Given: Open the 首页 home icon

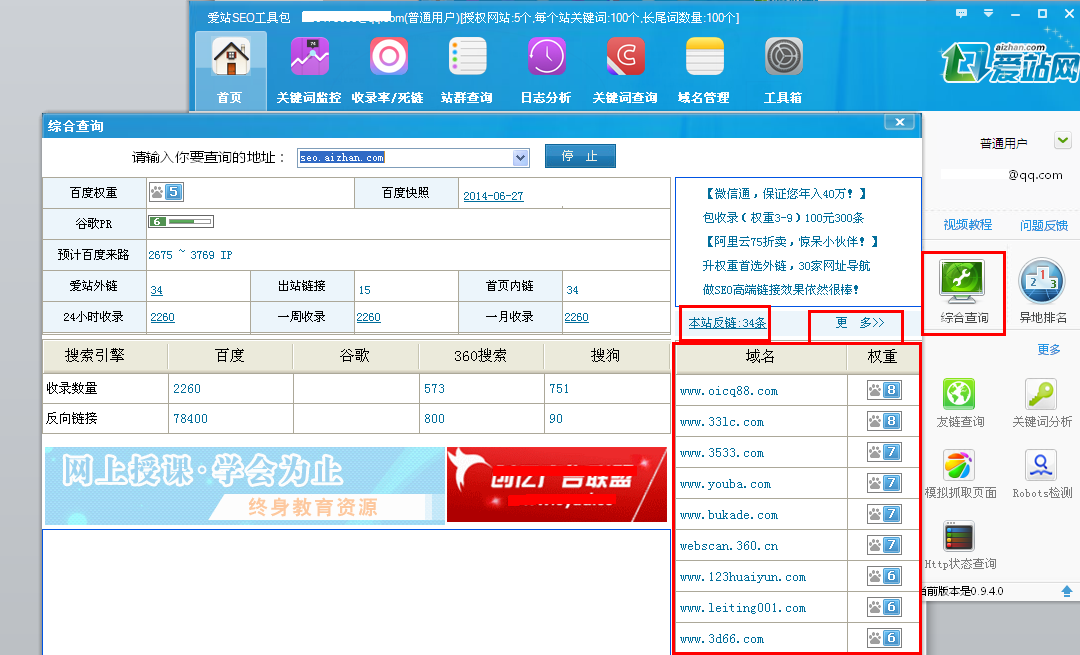Looking at the screenshot, I should pyautogui.click(x=231, y=72).
